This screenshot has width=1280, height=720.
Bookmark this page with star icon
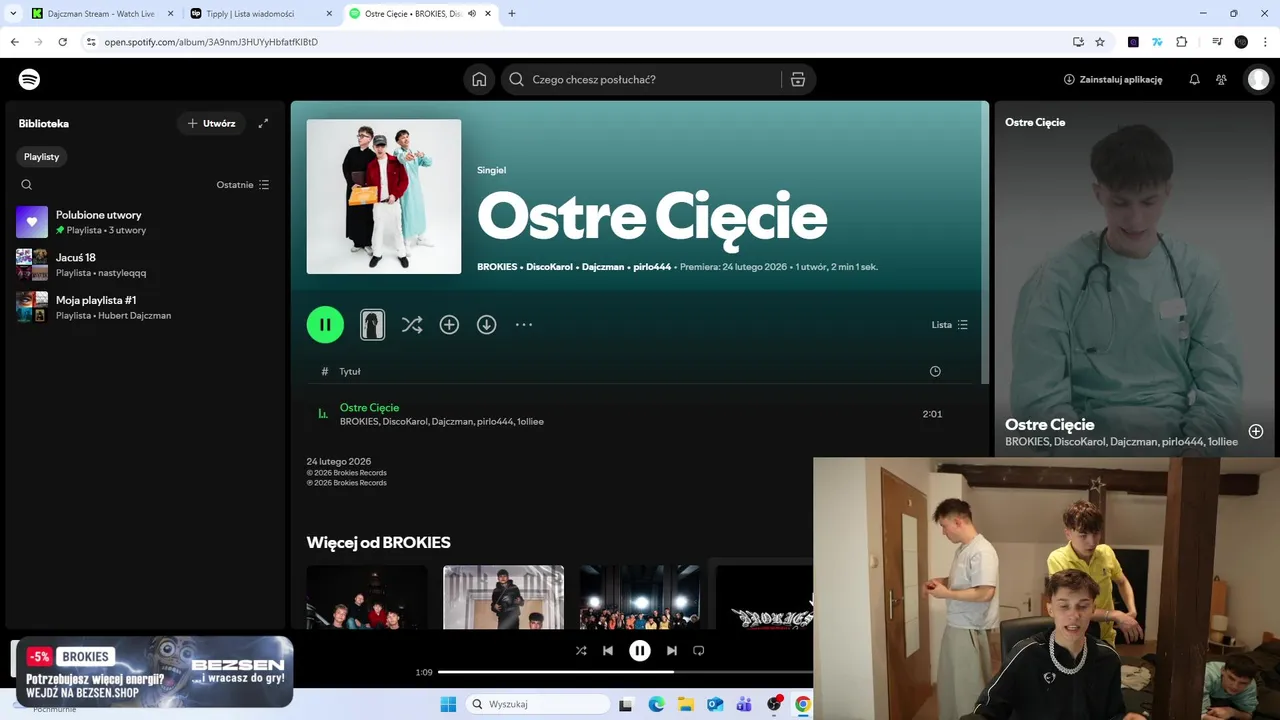[1100, 42]
